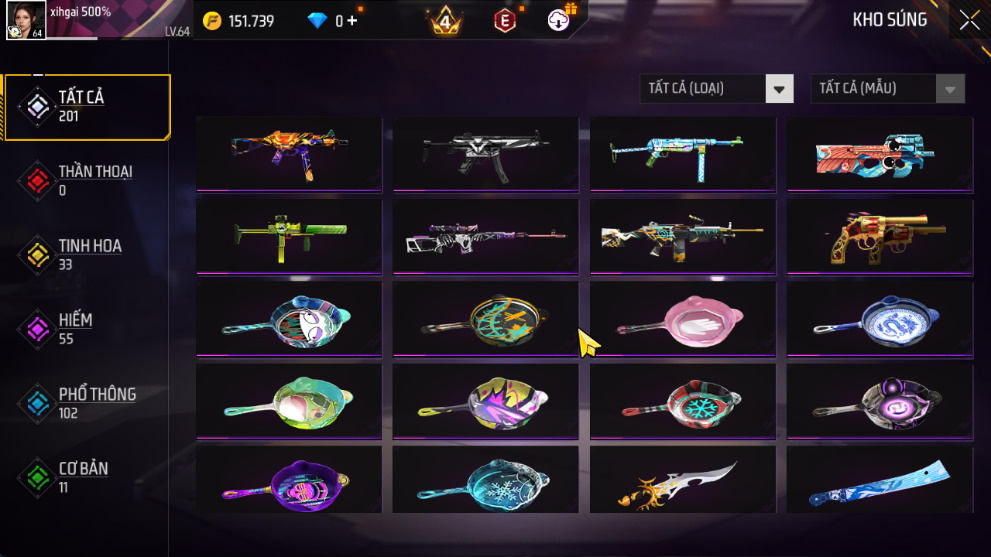The image size is (991, 557).
Task: Show Hiếm rarity skins
Action: point(87,329)
